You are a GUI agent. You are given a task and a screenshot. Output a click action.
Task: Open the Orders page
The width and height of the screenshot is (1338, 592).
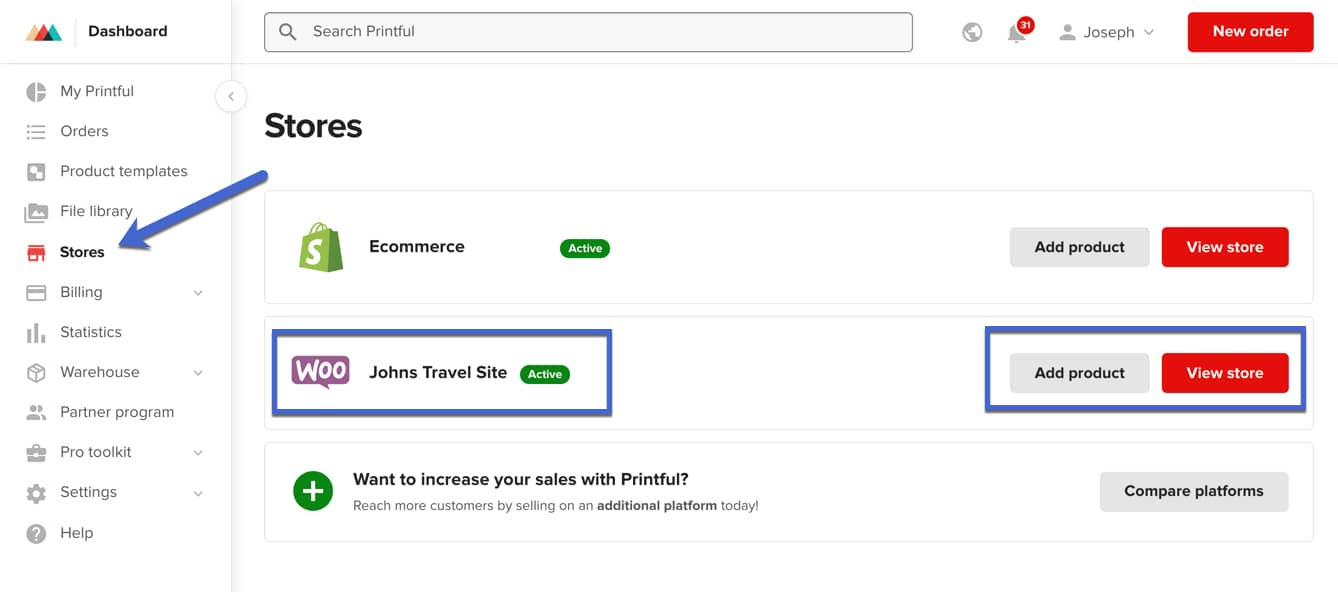pyautogui.click(x=84, y=131)
